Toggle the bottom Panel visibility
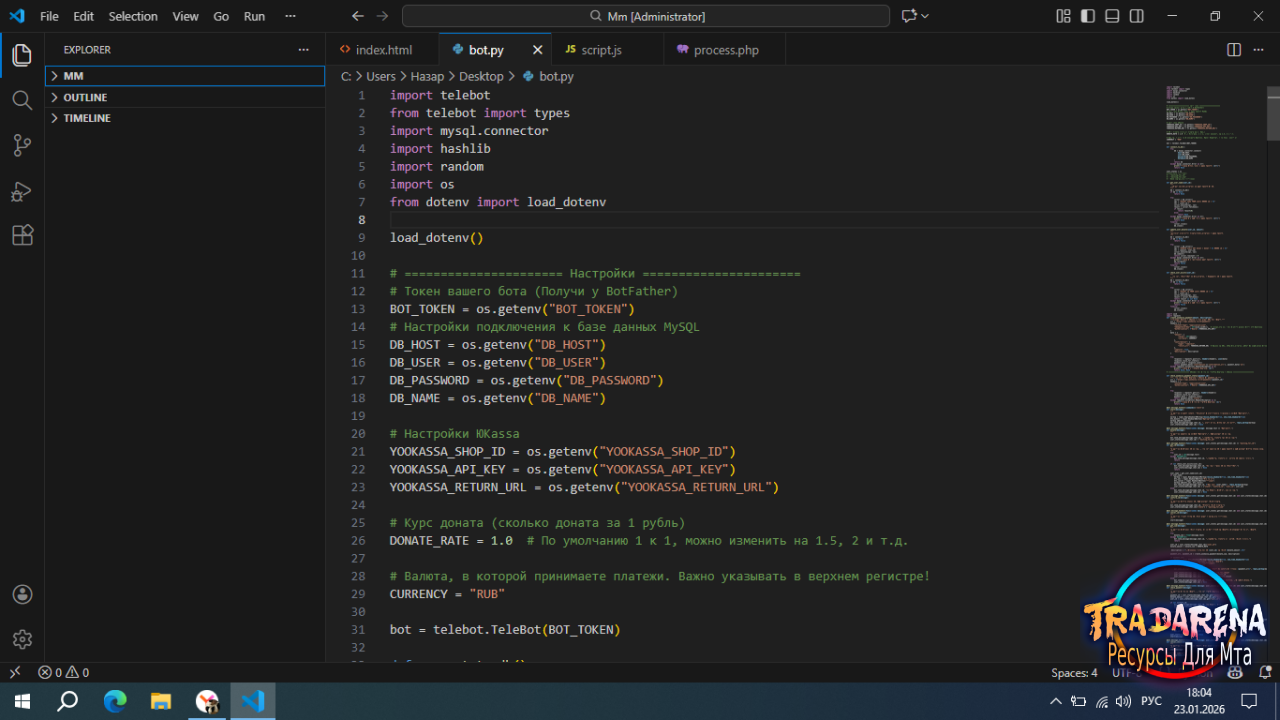Screen dimensions: 1280x720 pyautogui.click(x=1112, y=16)
